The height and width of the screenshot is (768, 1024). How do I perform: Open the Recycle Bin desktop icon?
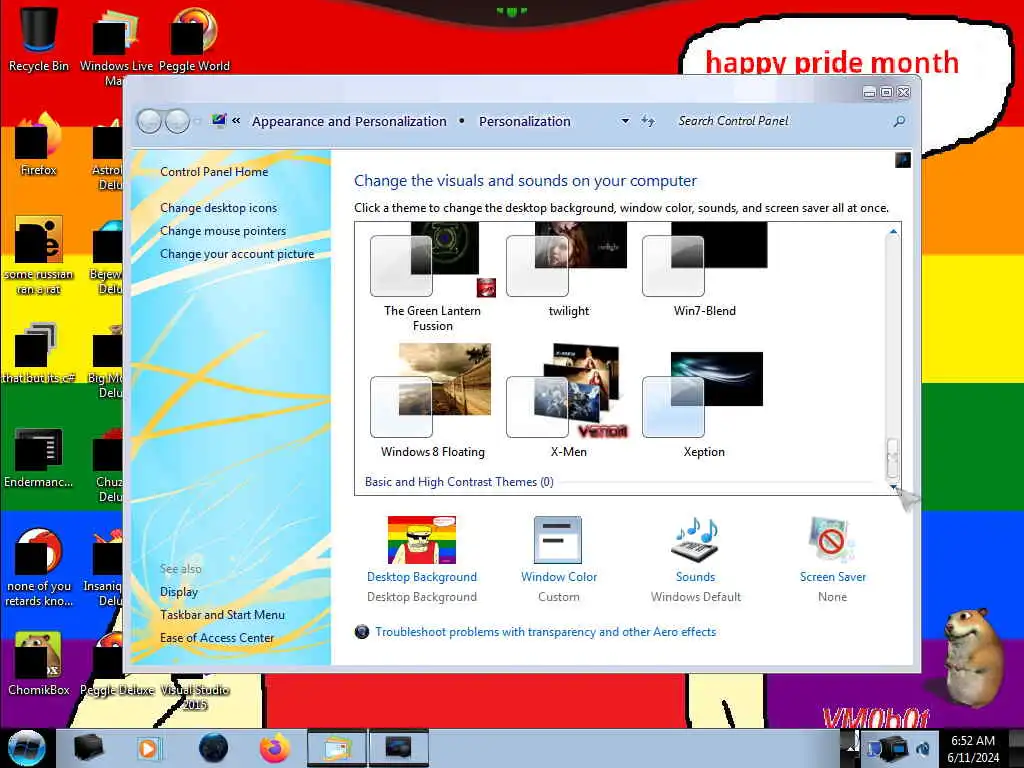click(38, 38)
